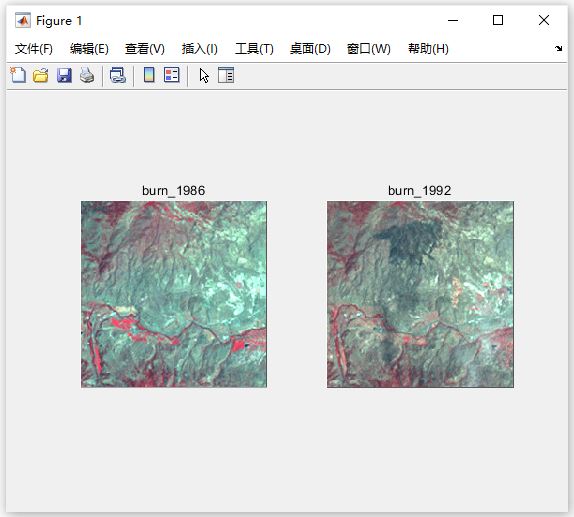Open the 窗口(W) menu
The image size is (574, 517).
[x=369, y=49]
